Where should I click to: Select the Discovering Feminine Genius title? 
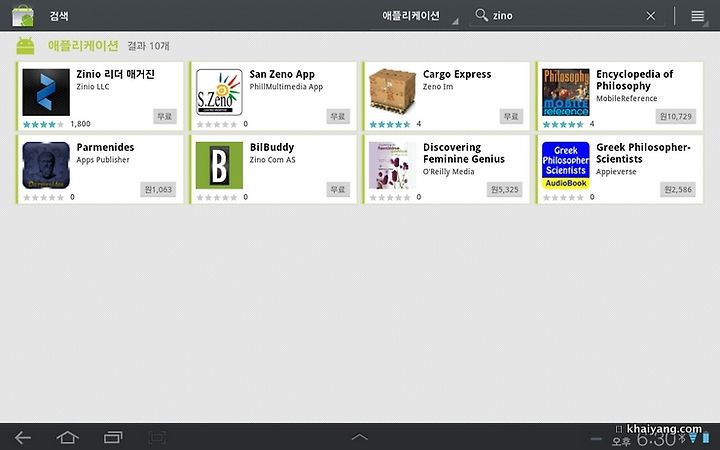click(464, 153)
